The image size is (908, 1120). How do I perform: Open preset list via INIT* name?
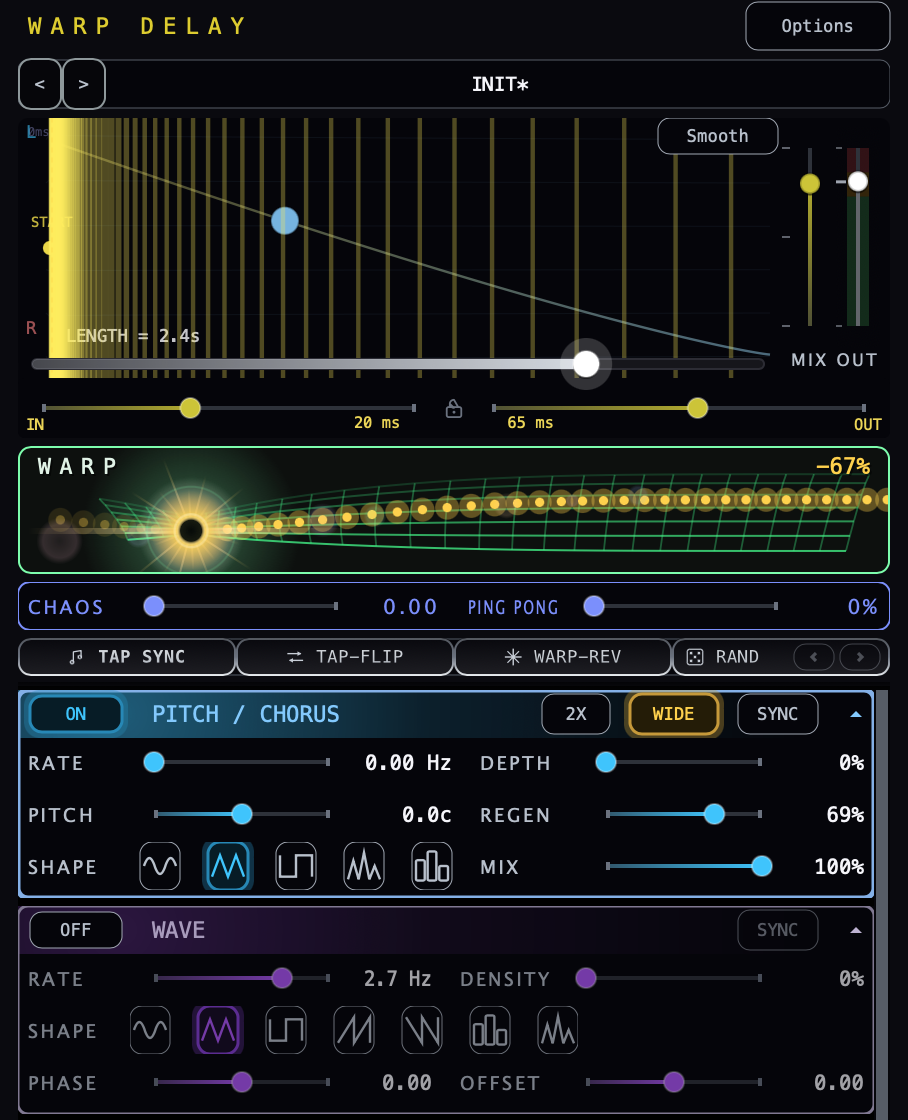[x=500, y=84]
